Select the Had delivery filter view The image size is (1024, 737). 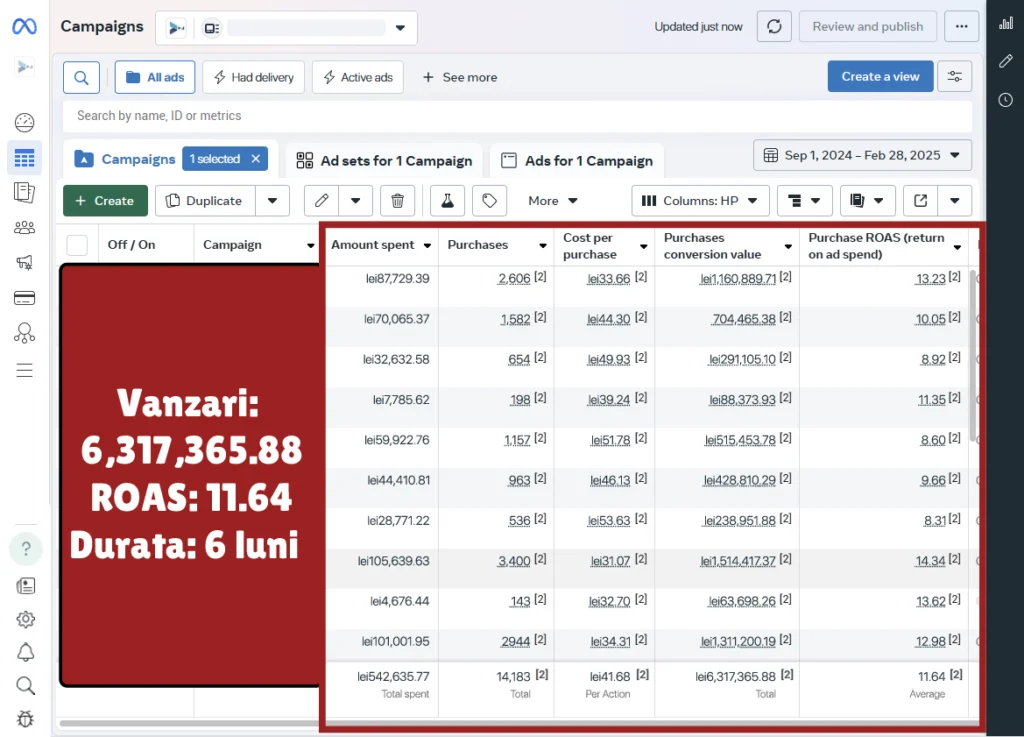click(253, 77)
